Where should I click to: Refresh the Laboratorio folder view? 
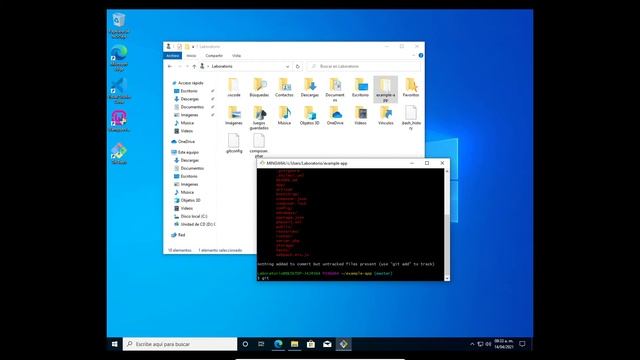pos(298,66)
